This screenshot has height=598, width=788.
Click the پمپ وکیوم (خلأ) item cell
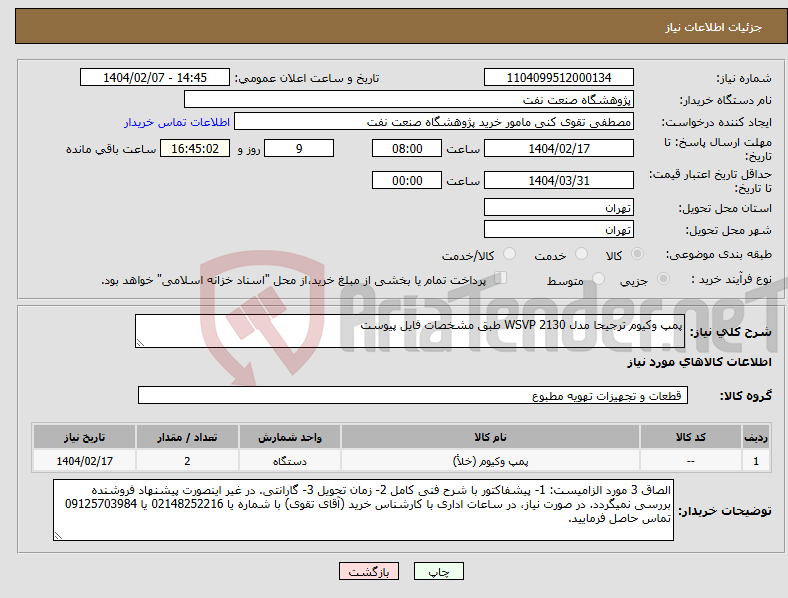490,460
